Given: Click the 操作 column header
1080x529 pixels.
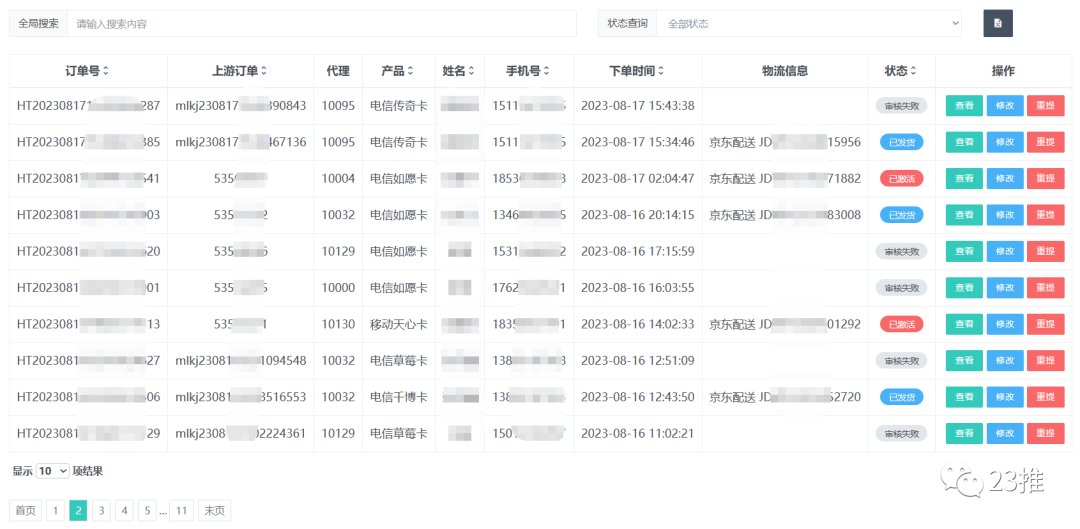Looking at the screenshot, I should (x=1004, y=71).
